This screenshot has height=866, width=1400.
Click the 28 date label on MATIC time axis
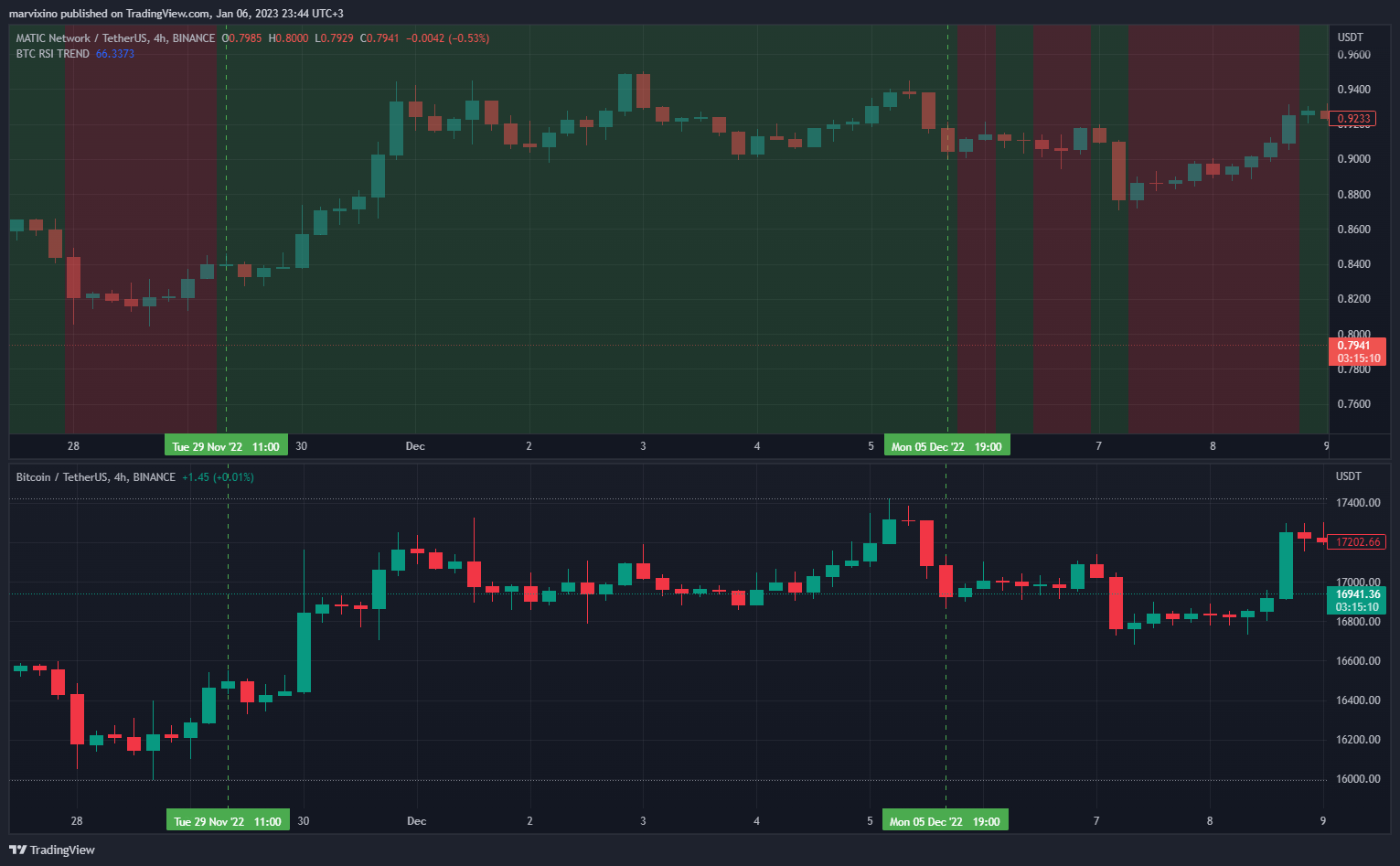[73, 446]
